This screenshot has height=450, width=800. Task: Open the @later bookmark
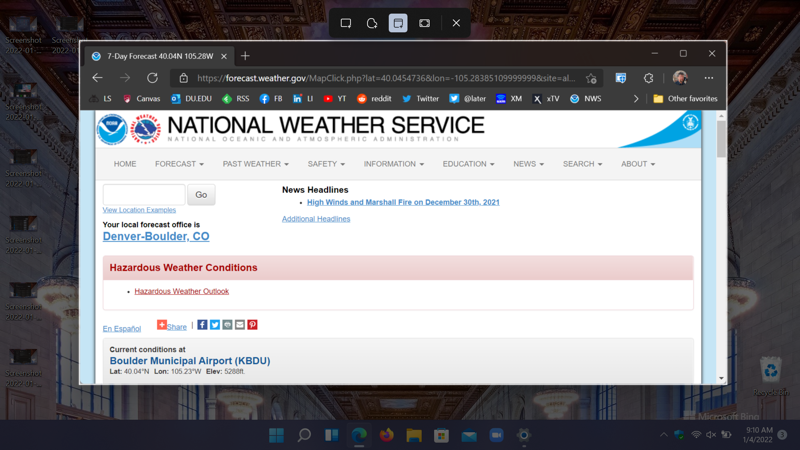point(467,99)
